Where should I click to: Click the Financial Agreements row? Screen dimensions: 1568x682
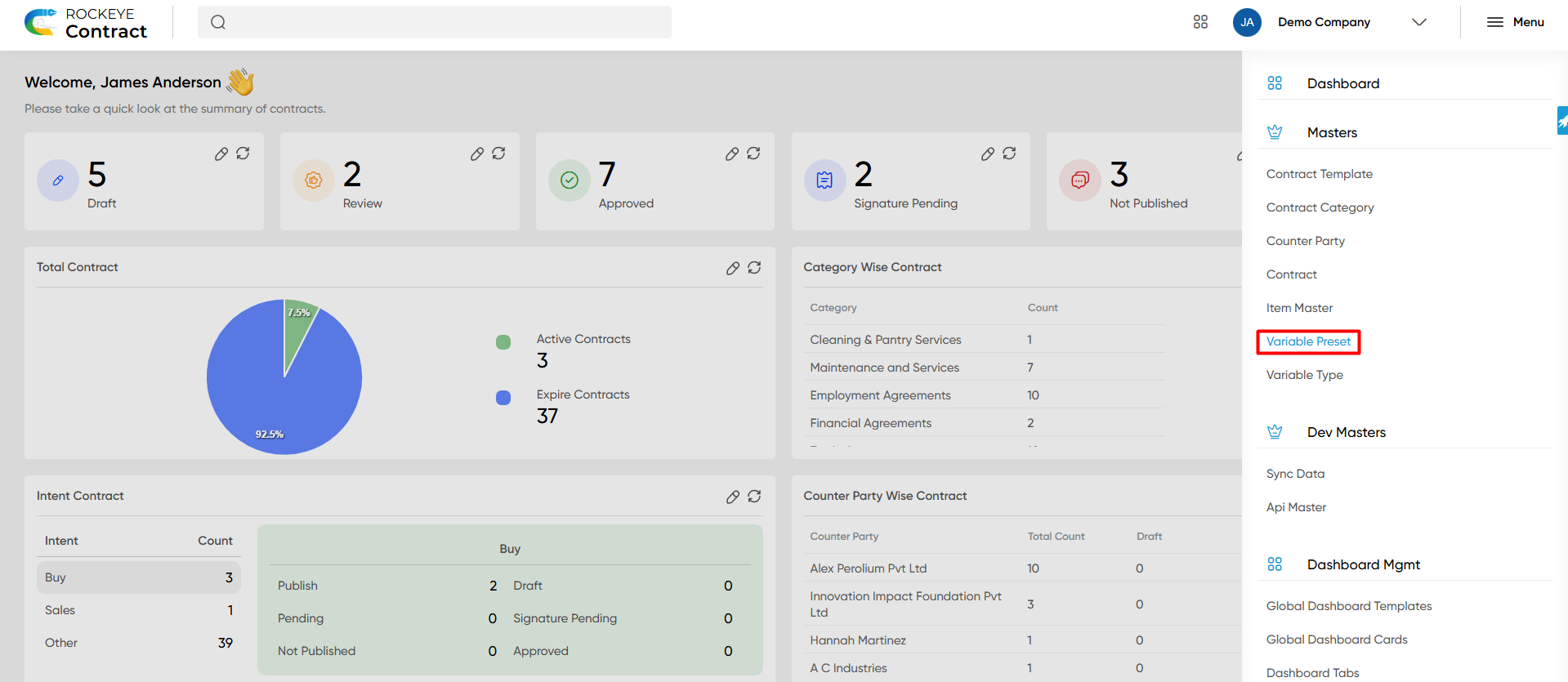(x=985, y=423)
